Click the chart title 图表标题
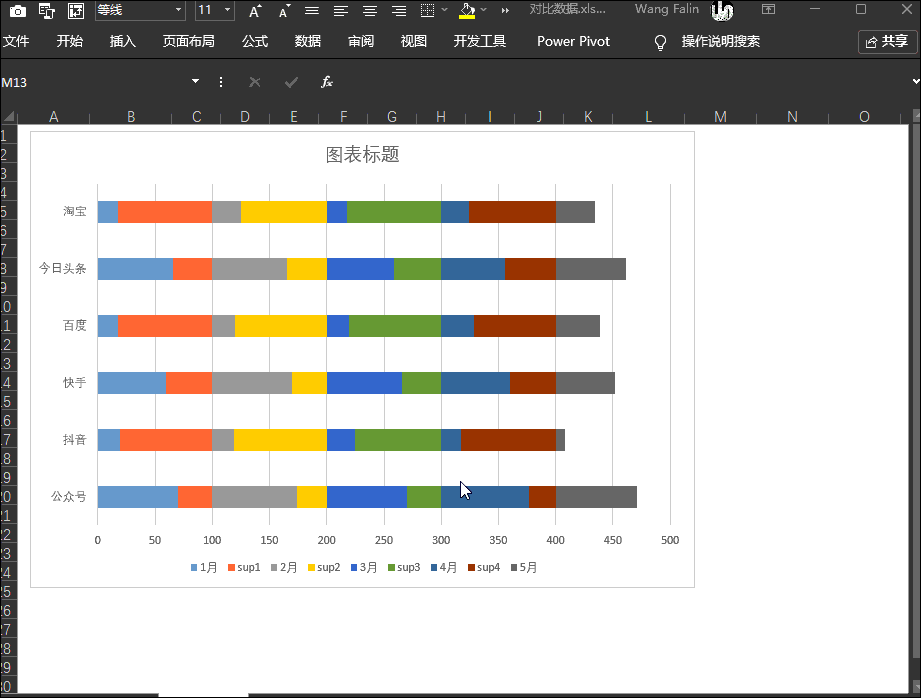This screenshot has width=921, height=698. [362, 155]
